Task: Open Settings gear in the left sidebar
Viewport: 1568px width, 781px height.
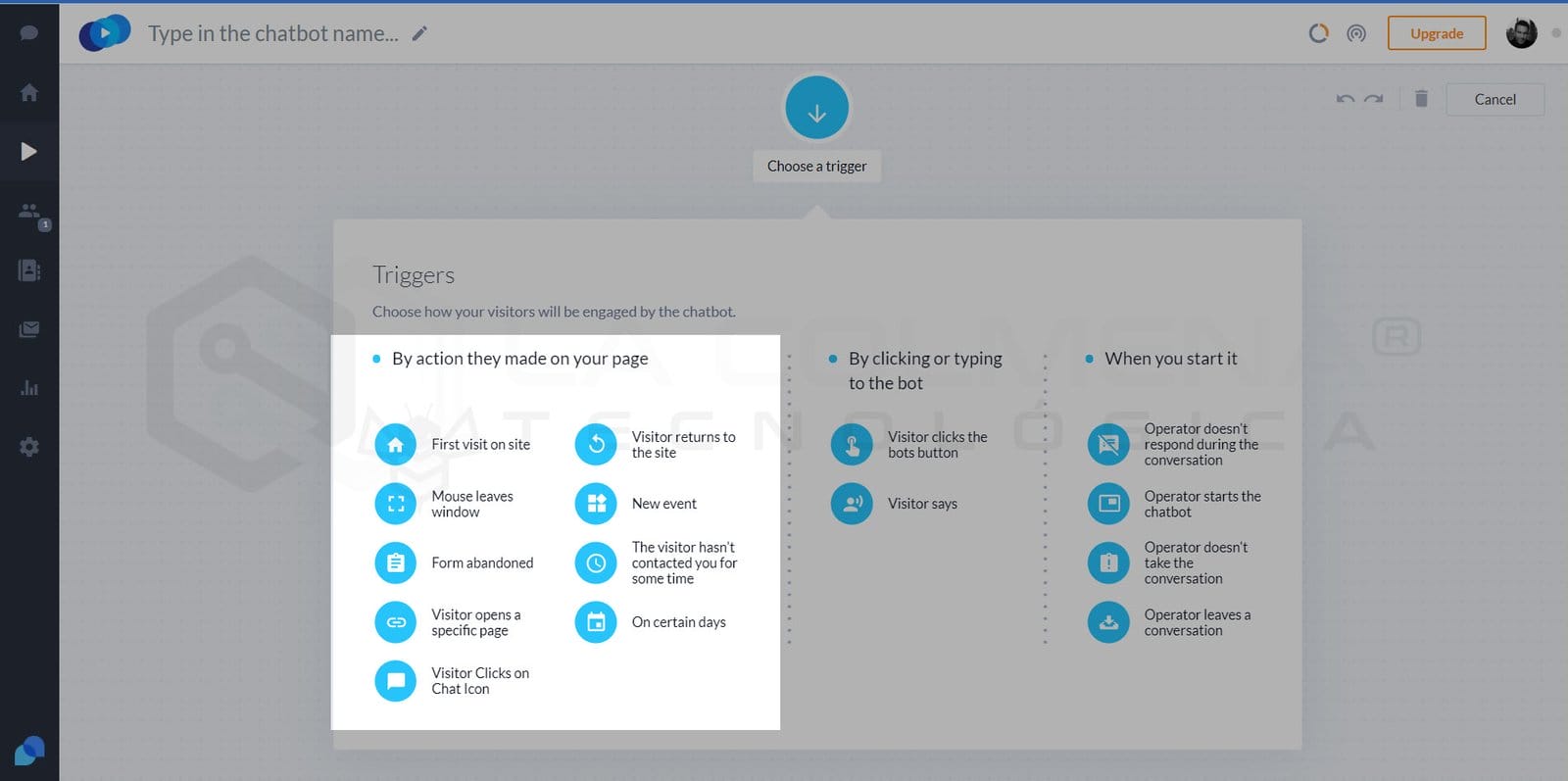Action: [x=29, y=447]
